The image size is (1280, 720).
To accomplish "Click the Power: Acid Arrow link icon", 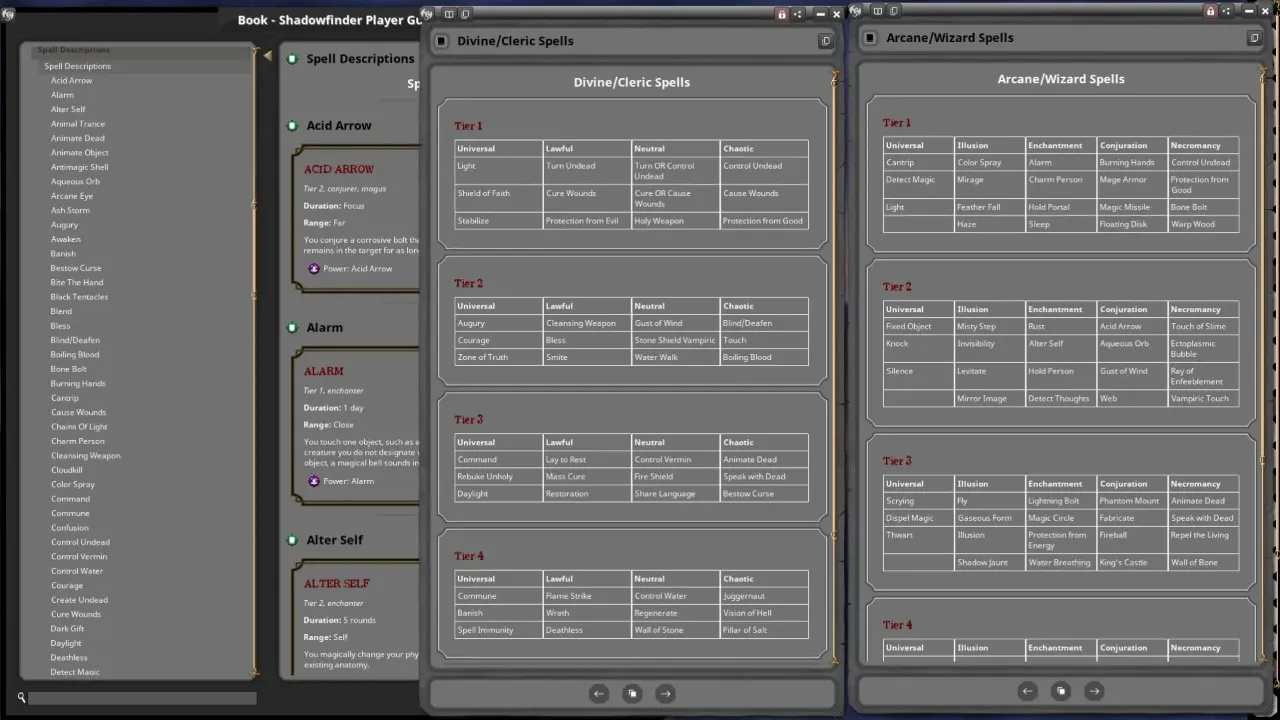I will point(314,268).
